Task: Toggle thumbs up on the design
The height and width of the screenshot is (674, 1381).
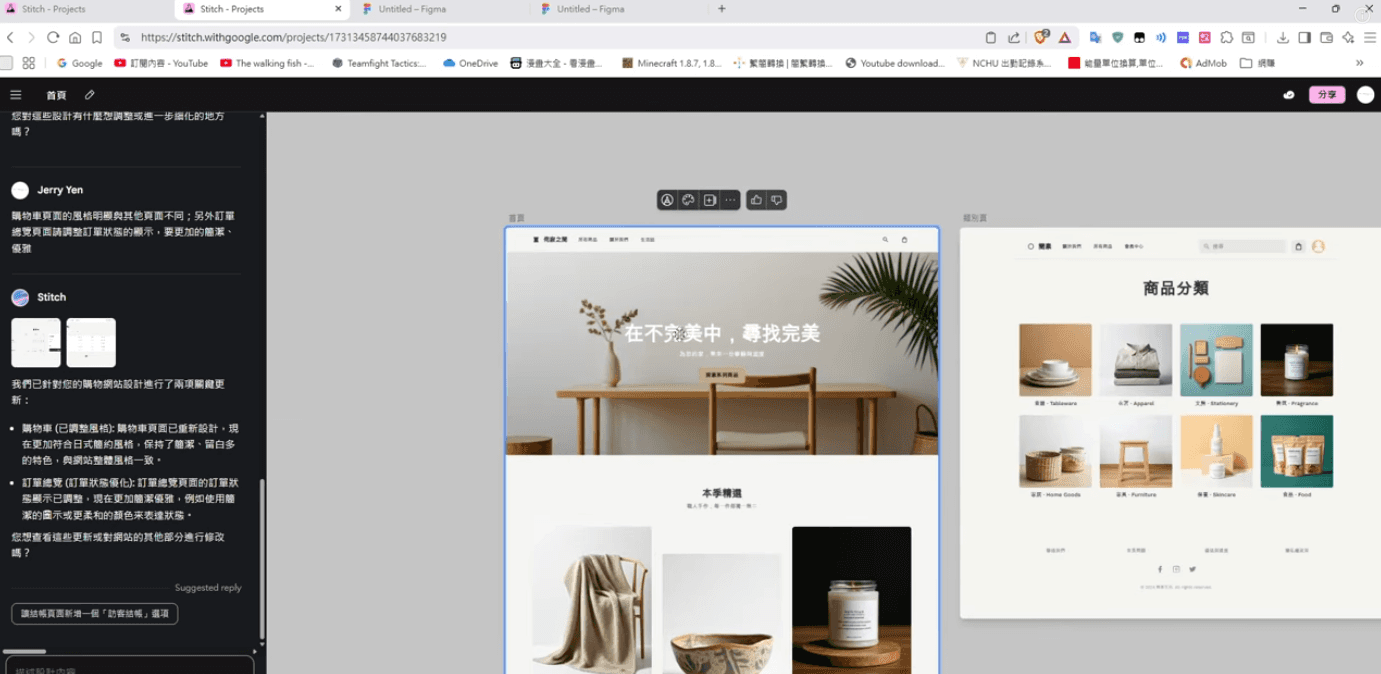Action: pyautogui.click(x=756, y=200)
